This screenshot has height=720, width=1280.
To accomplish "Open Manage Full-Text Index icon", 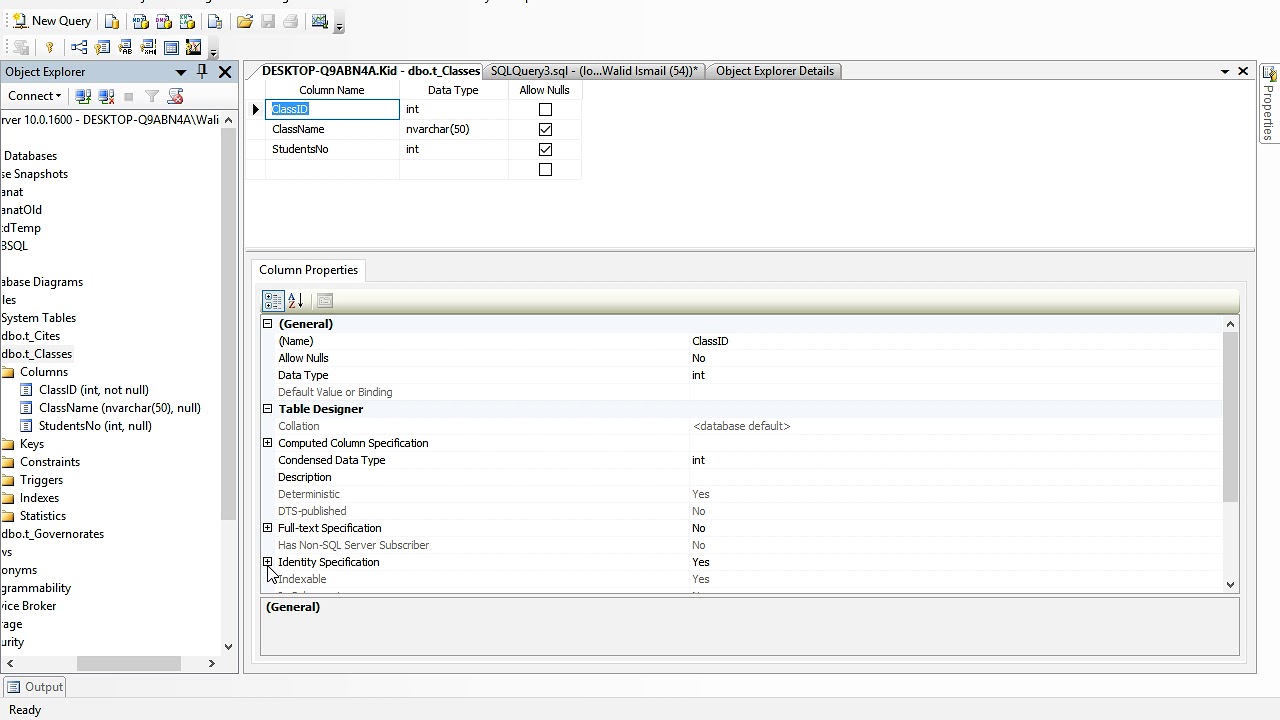I will click(x=125, y=47).
